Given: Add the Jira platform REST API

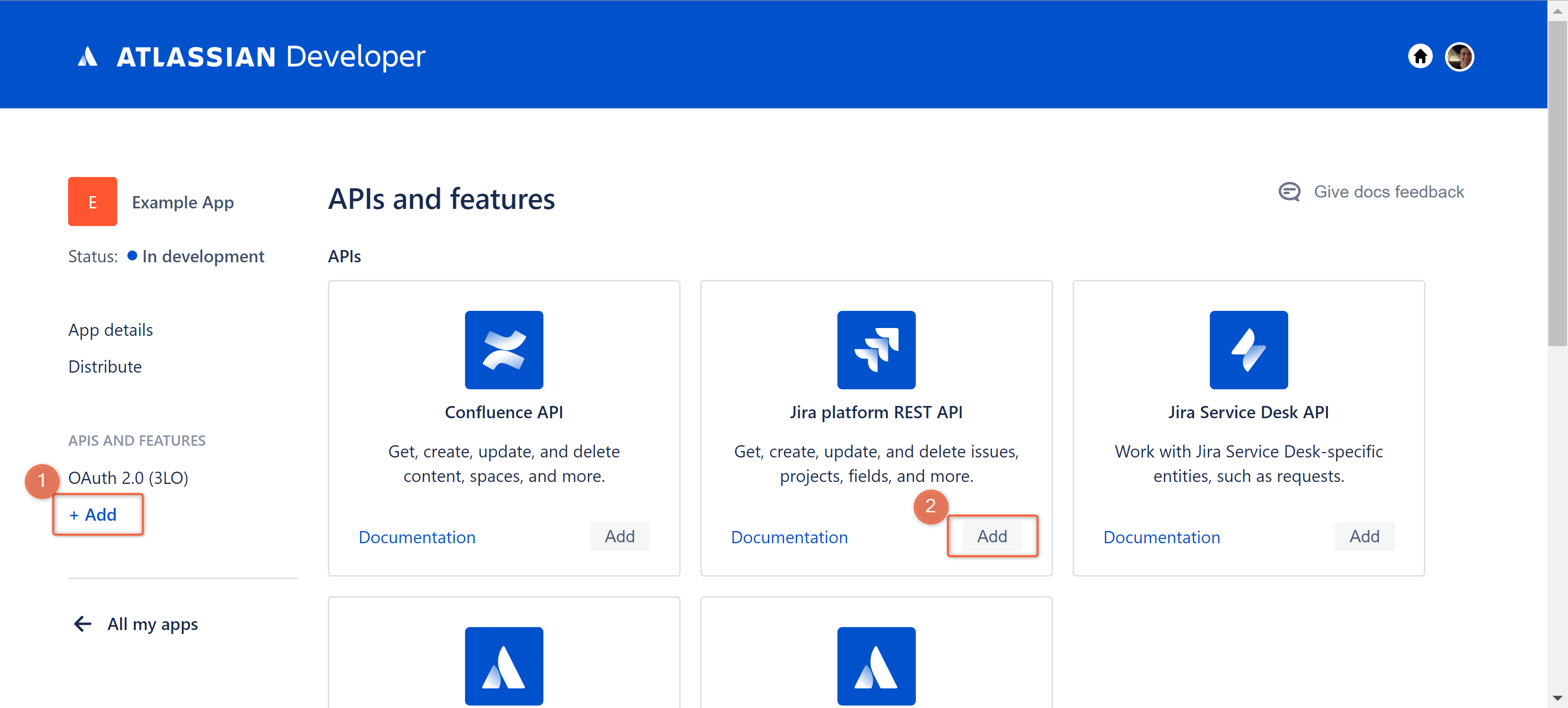Looking at the screenshot, I should 992,536.
